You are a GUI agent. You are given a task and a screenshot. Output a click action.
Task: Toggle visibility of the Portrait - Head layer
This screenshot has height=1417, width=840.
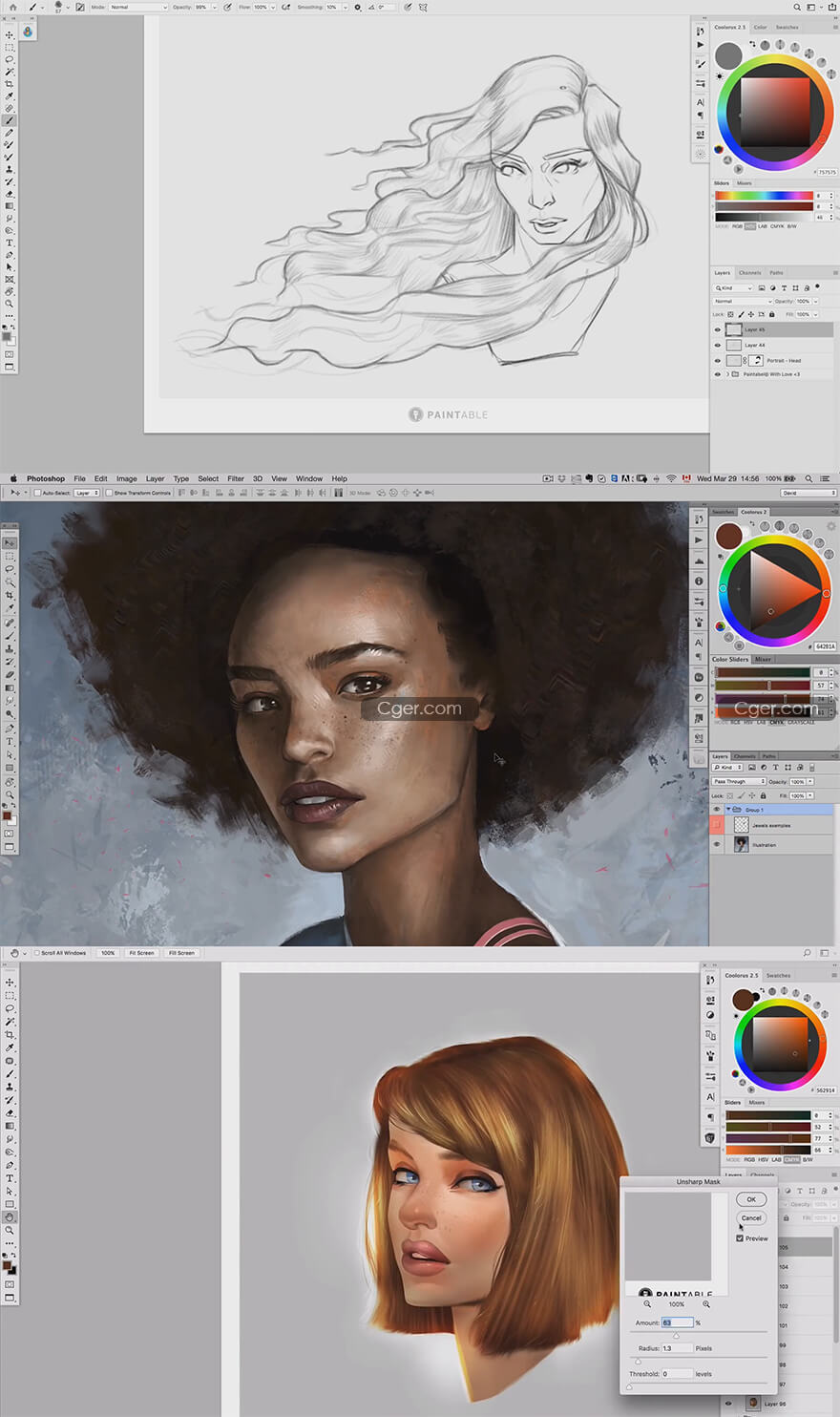point(718,360)
